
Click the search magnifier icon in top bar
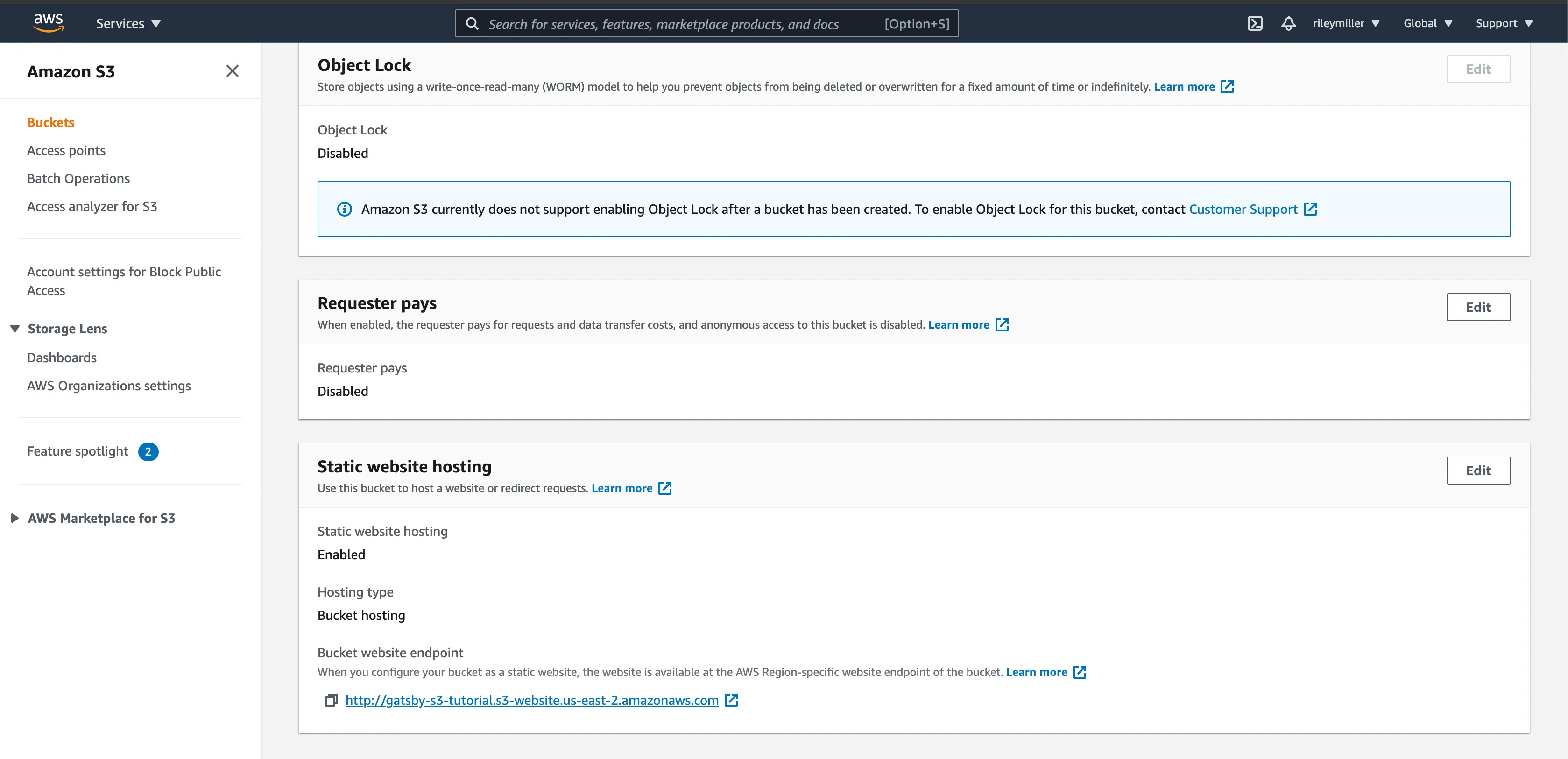tap(473, 24)
